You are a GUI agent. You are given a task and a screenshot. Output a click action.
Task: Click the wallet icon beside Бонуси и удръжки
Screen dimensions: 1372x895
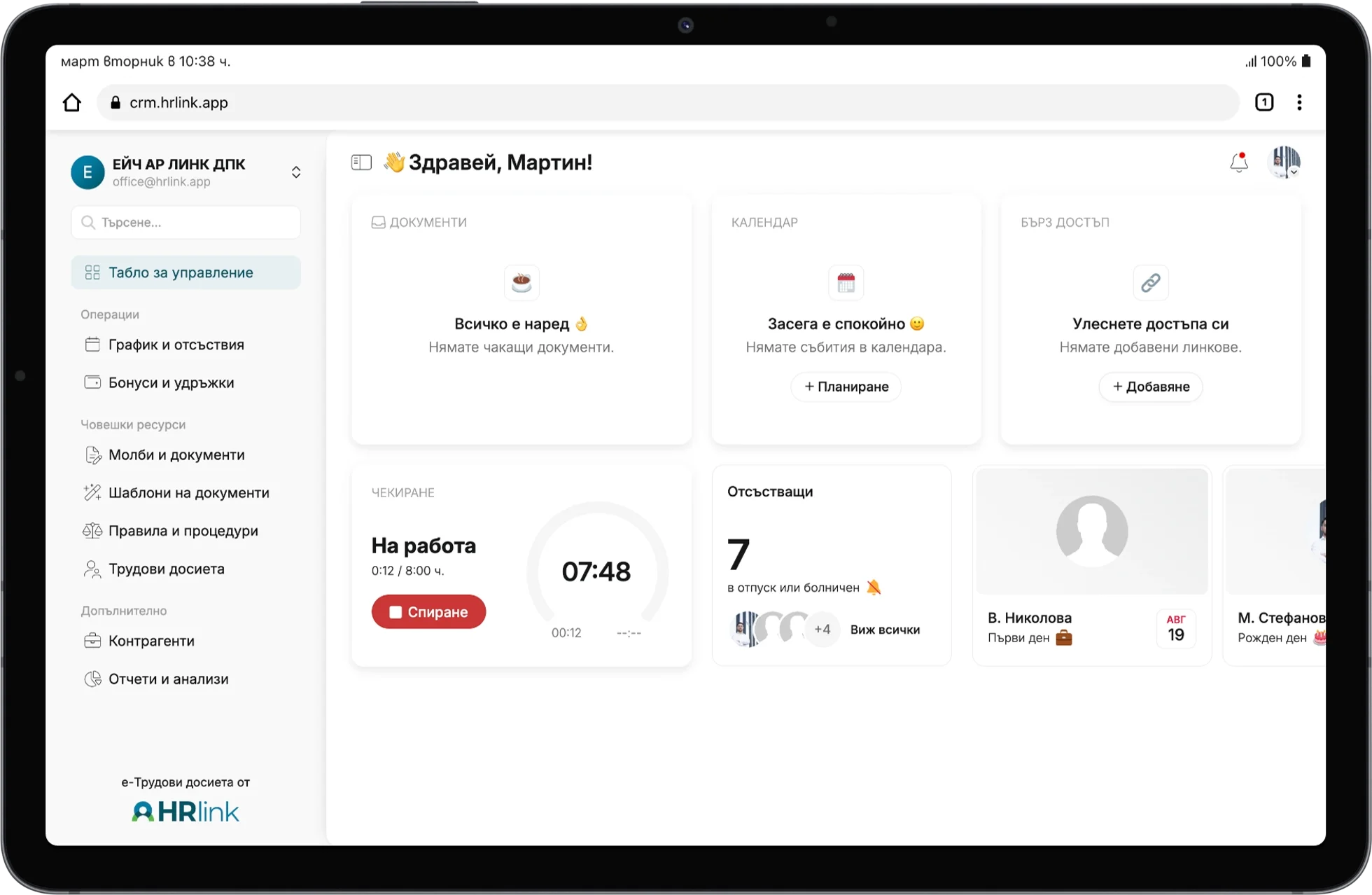coord(92,382)
